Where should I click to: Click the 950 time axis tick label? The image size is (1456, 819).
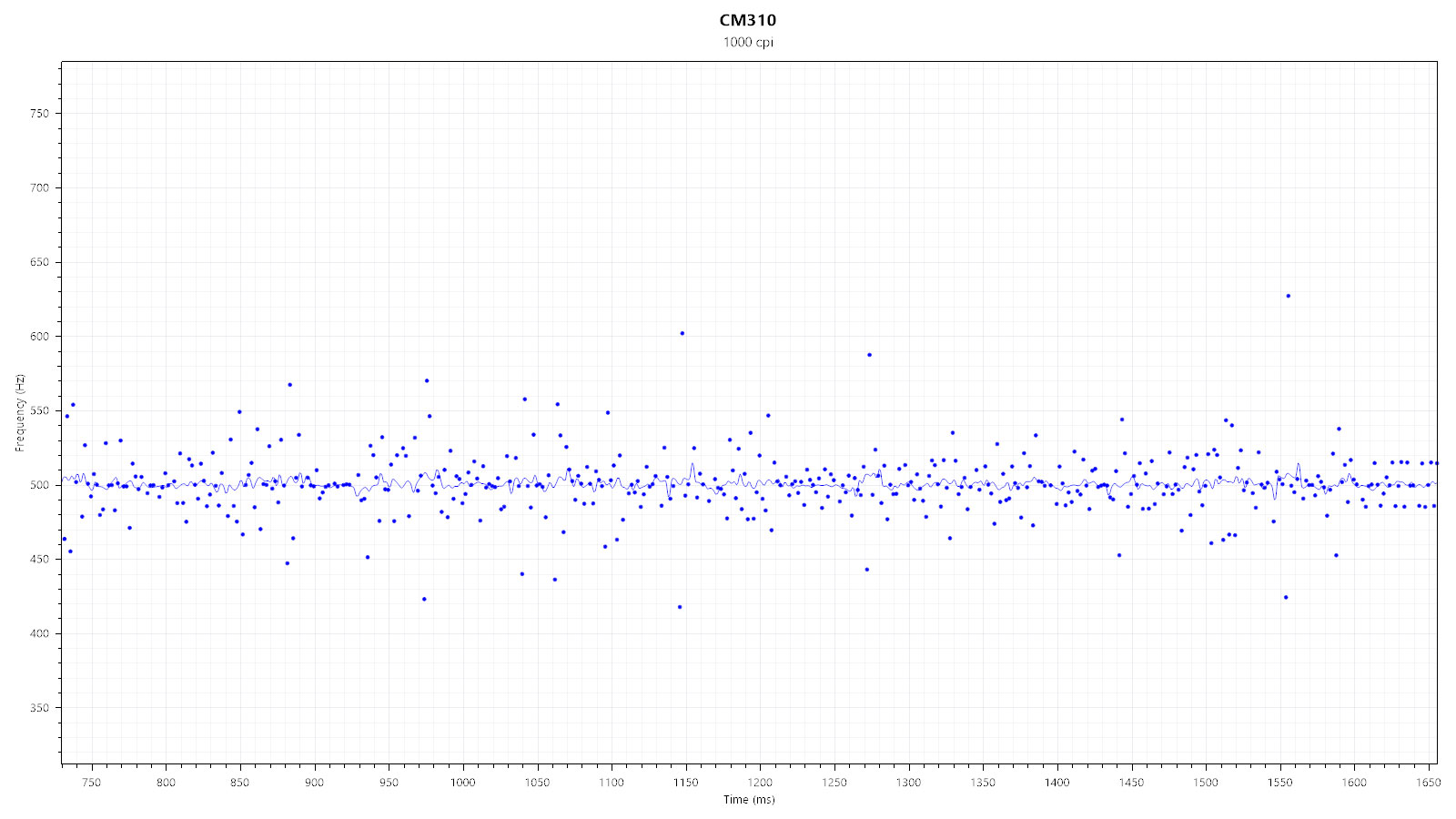389,783
